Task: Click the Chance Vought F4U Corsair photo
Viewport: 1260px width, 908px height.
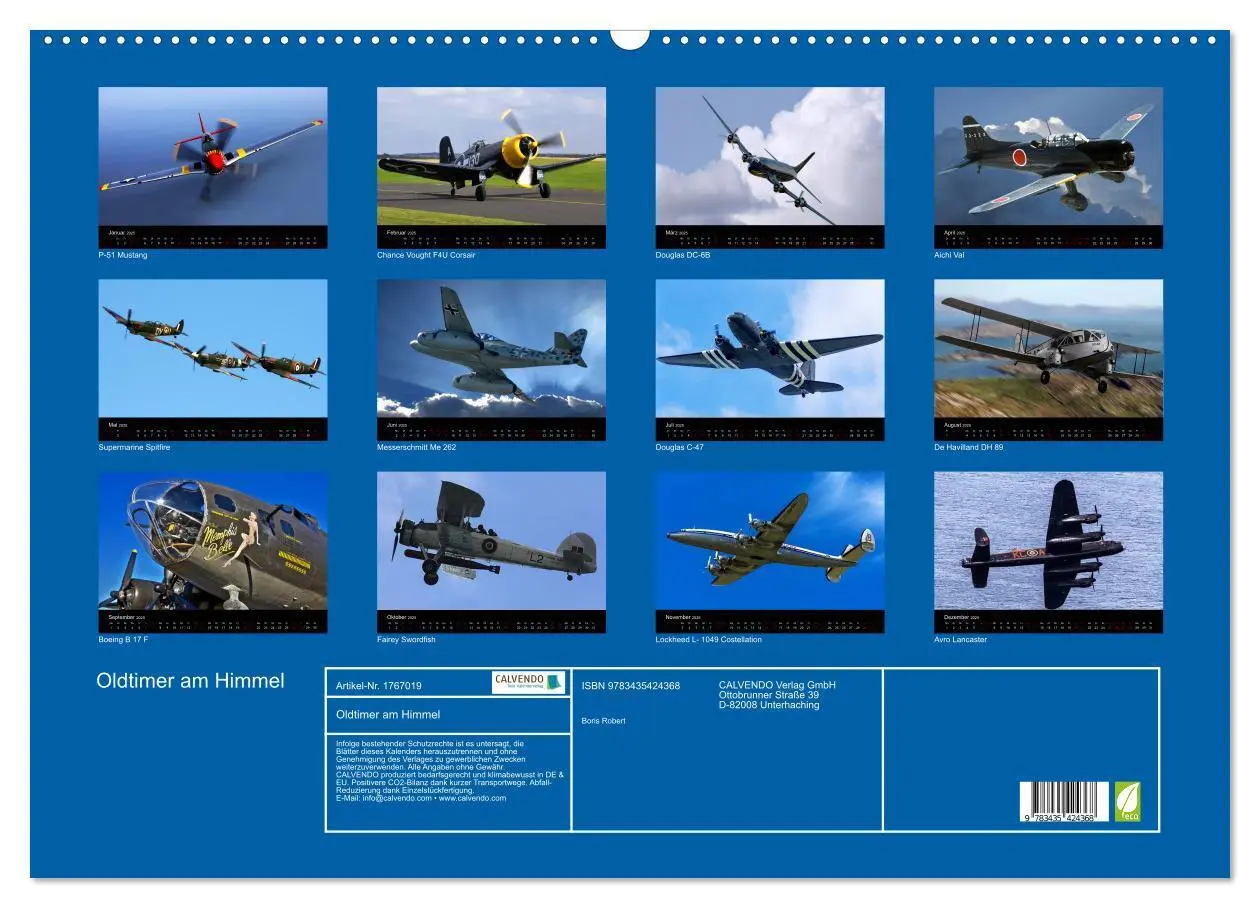Action: [x=491, y=156]
